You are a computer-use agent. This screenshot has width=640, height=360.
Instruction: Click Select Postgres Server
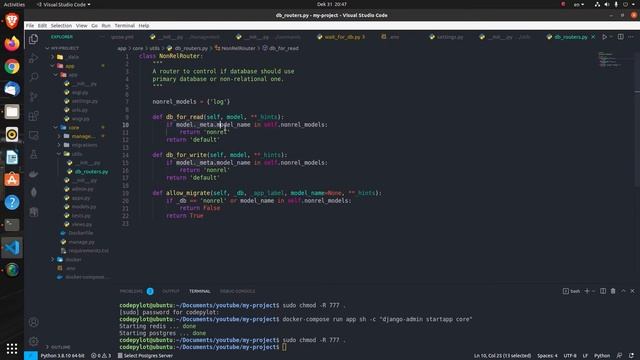(145, 356)
